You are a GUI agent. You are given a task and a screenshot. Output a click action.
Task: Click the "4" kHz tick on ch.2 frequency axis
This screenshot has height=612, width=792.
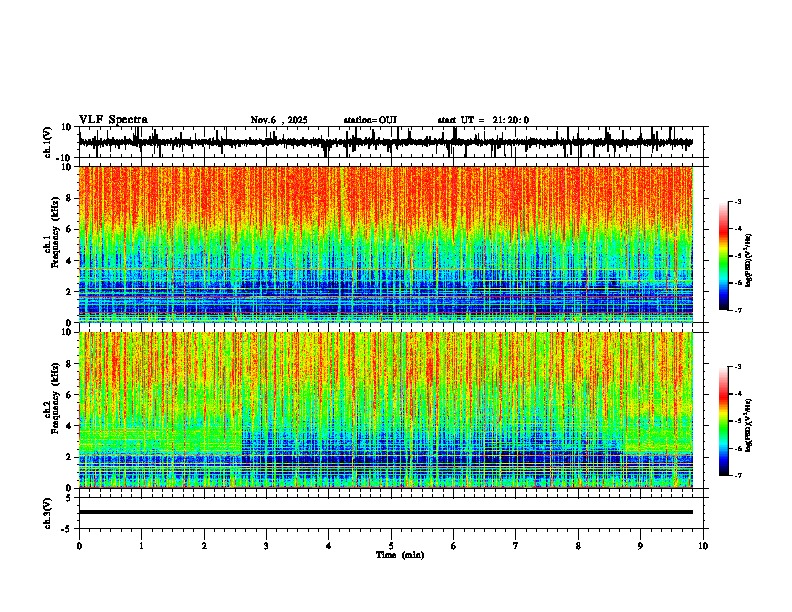69,426
